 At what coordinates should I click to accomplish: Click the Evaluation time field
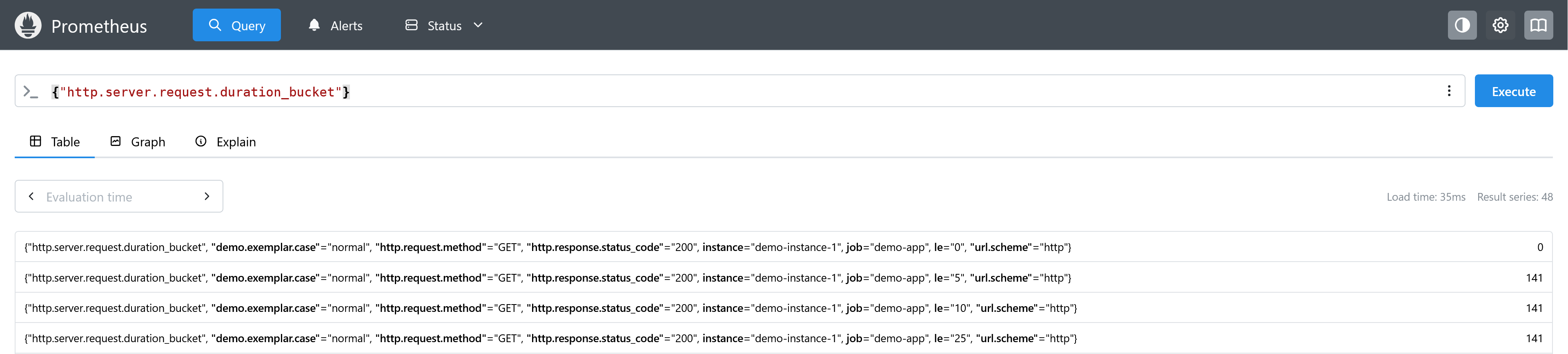(x=119, y=196)
